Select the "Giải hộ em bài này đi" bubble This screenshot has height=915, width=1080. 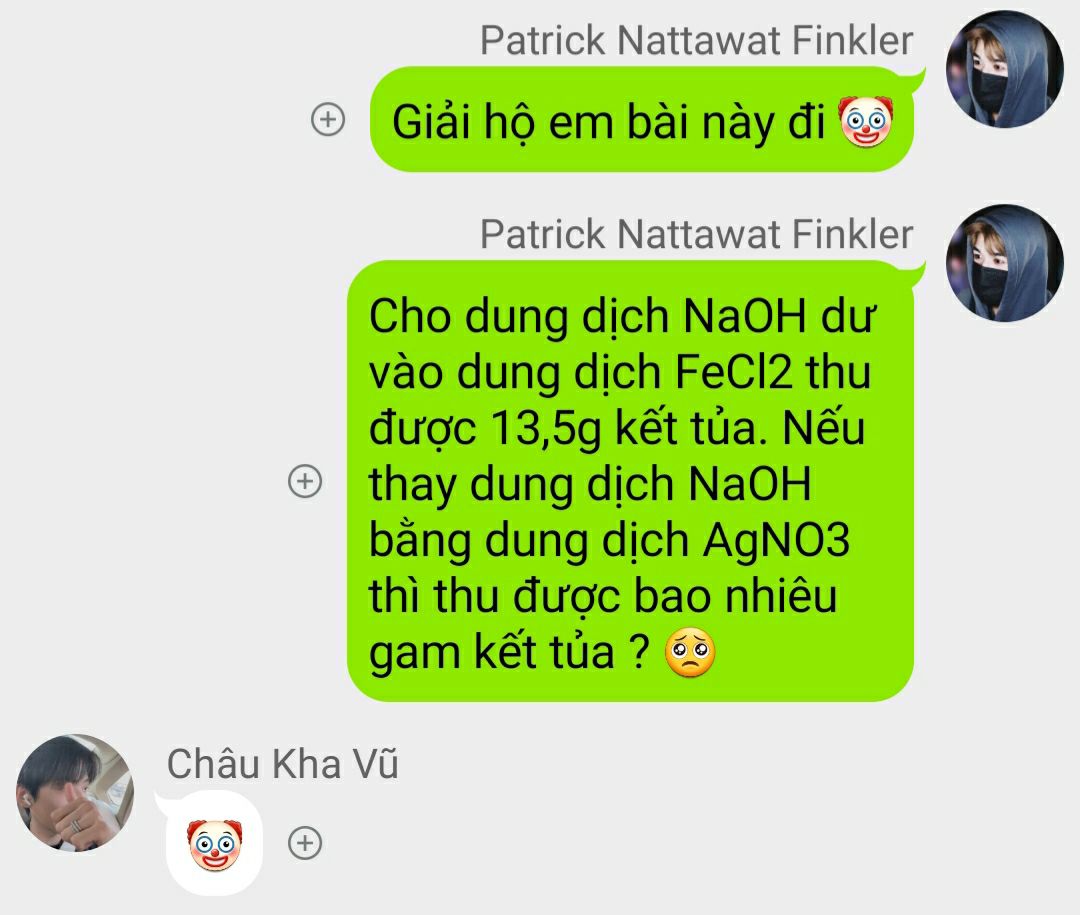pos(642,119)
